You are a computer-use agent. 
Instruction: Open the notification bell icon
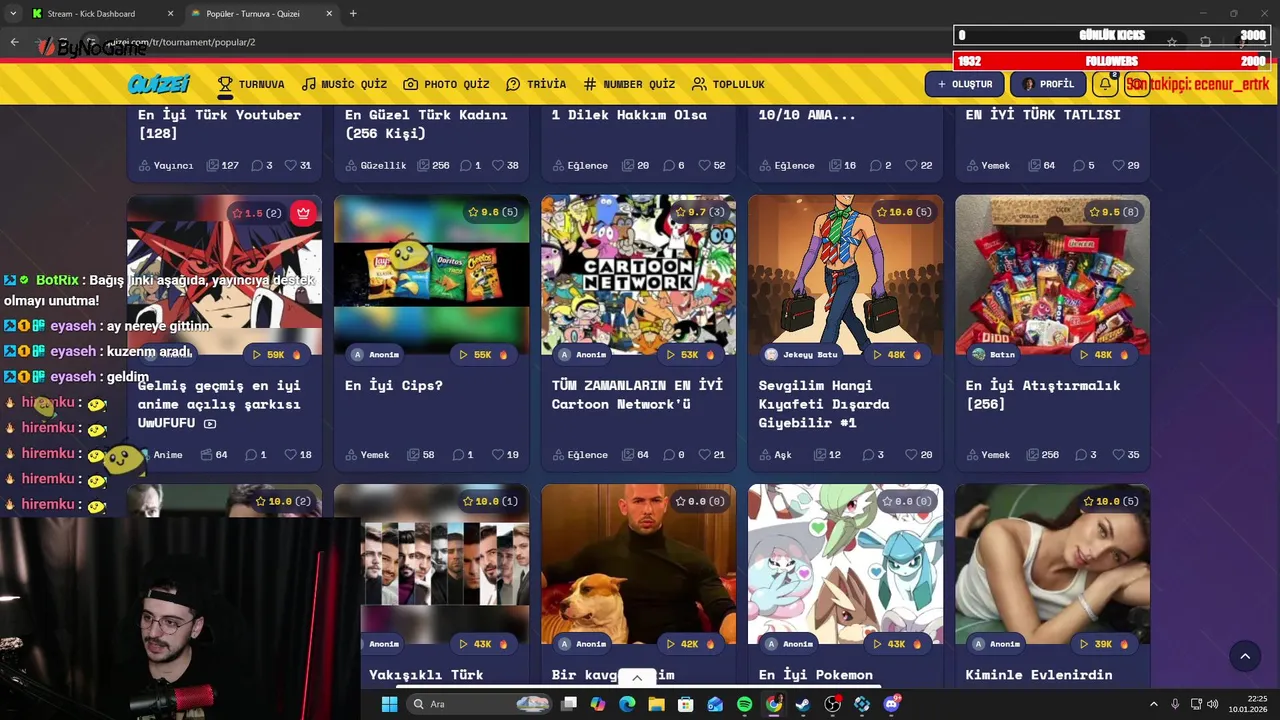tap(1105, 84)
